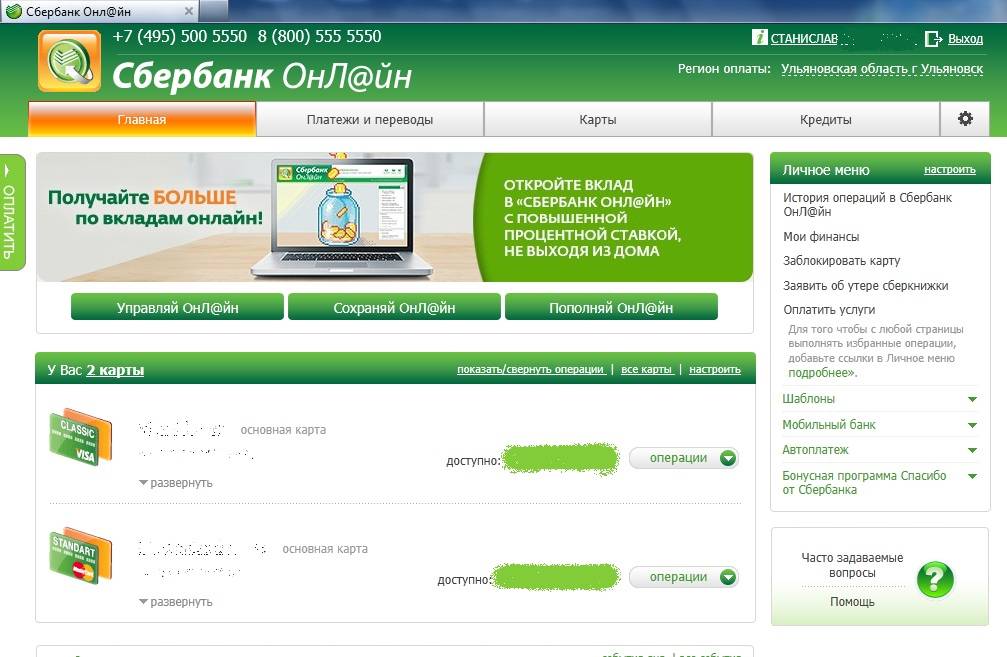Click the Standart MasterCard card icon
This screenshot has height=657, width=1007.
(x=81, y=556)
